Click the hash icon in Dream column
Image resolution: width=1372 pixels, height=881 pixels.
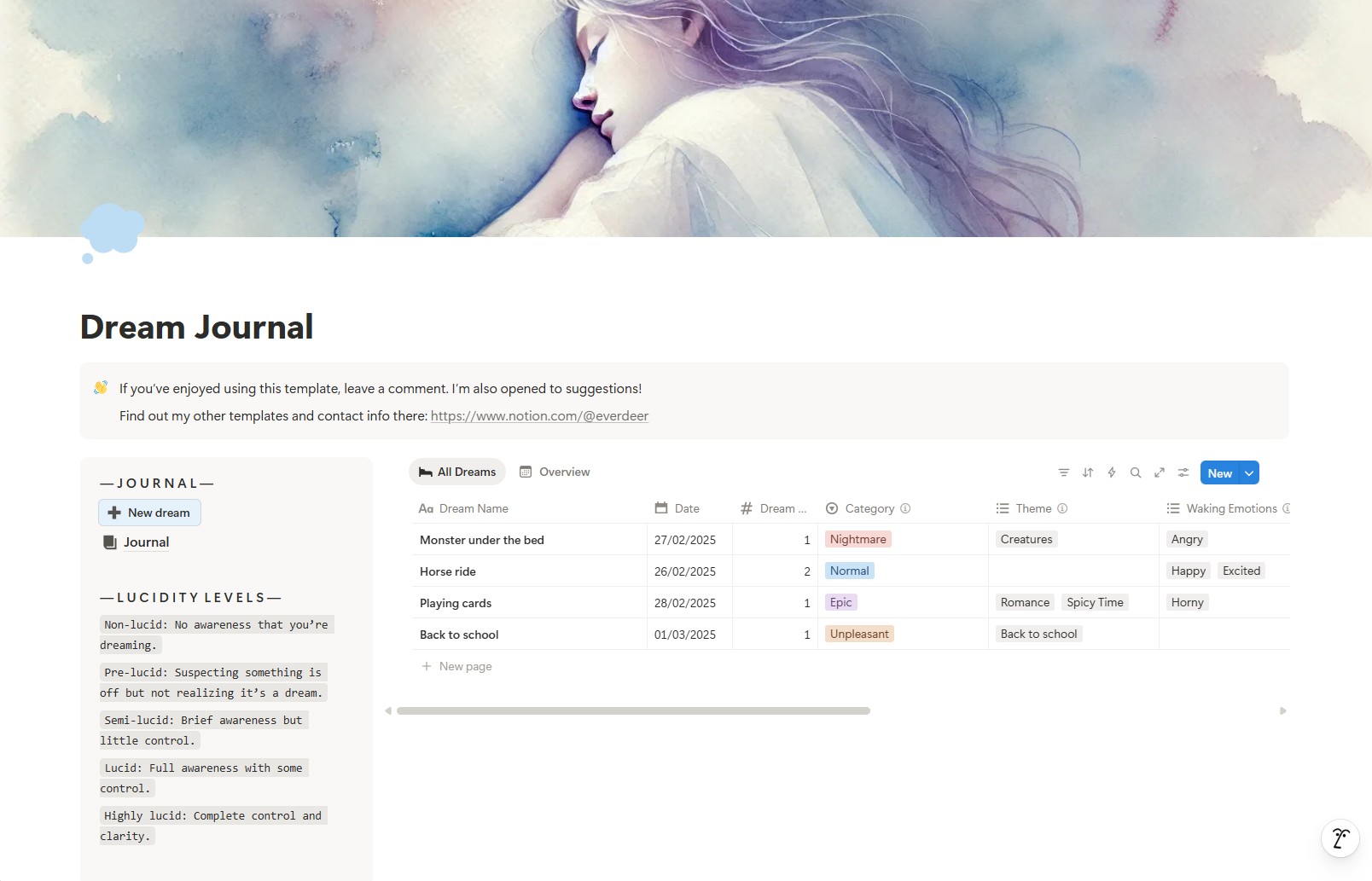point(747,508)
